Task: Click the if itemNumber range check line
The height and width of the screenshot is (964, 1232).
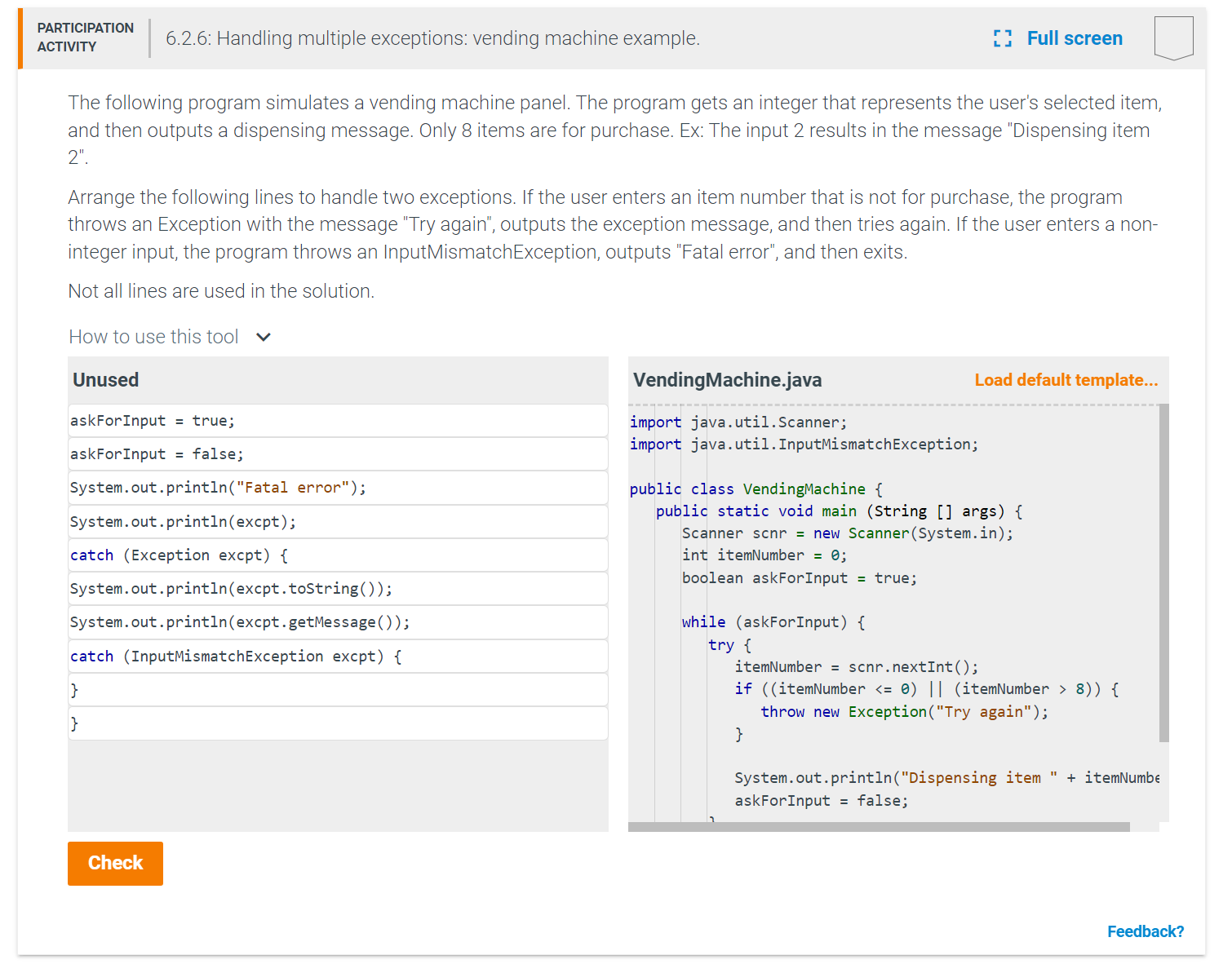Action: pyautogui.click(x=927, y=689)
